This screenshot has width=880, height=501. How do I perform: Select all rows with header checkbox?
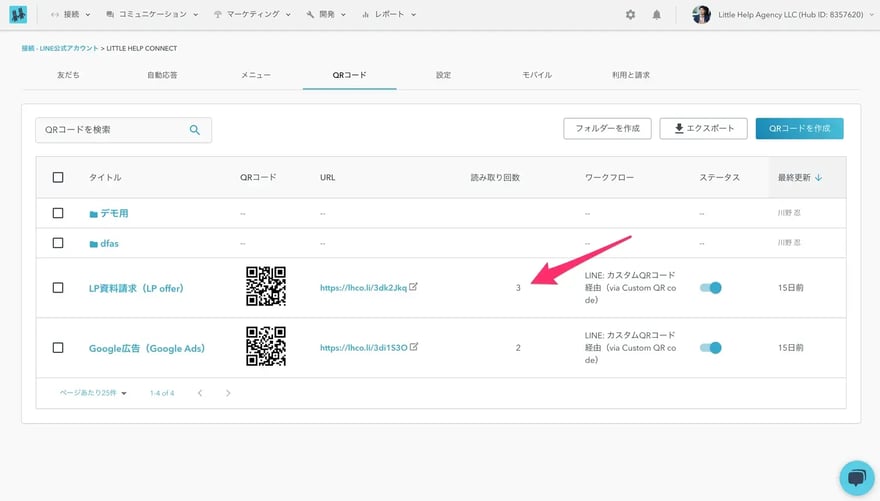[58, 177]
